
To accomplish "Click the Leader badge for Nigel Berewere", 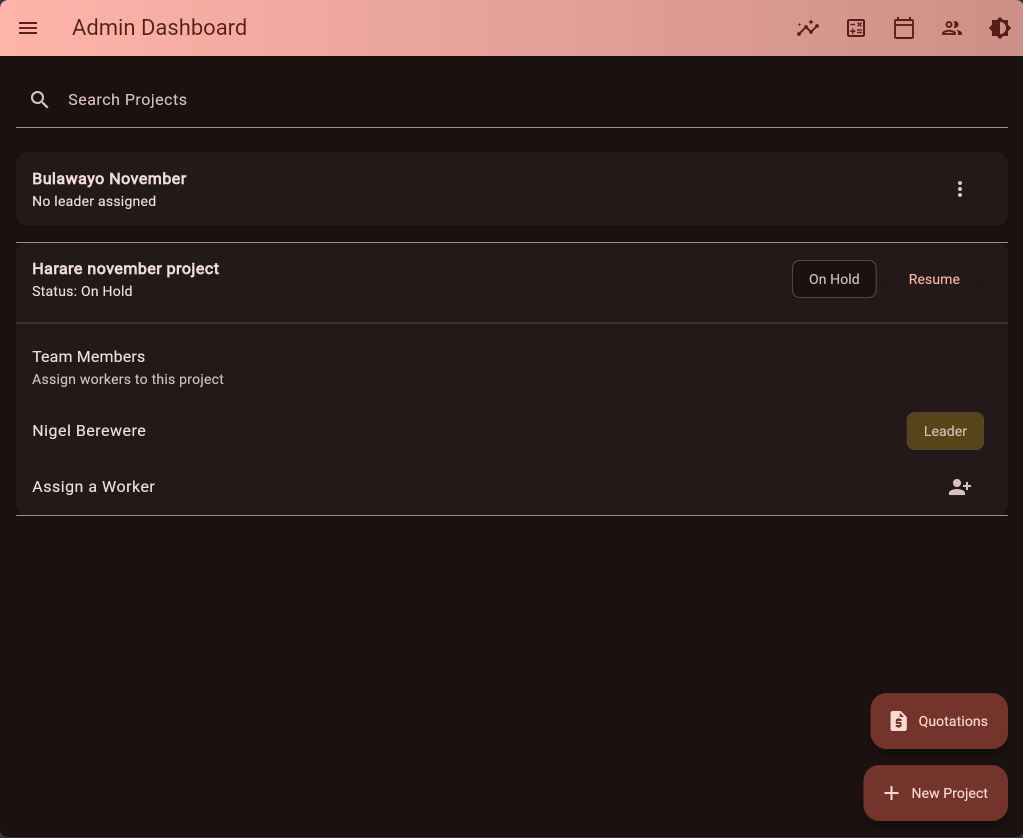I will (945, 432).
